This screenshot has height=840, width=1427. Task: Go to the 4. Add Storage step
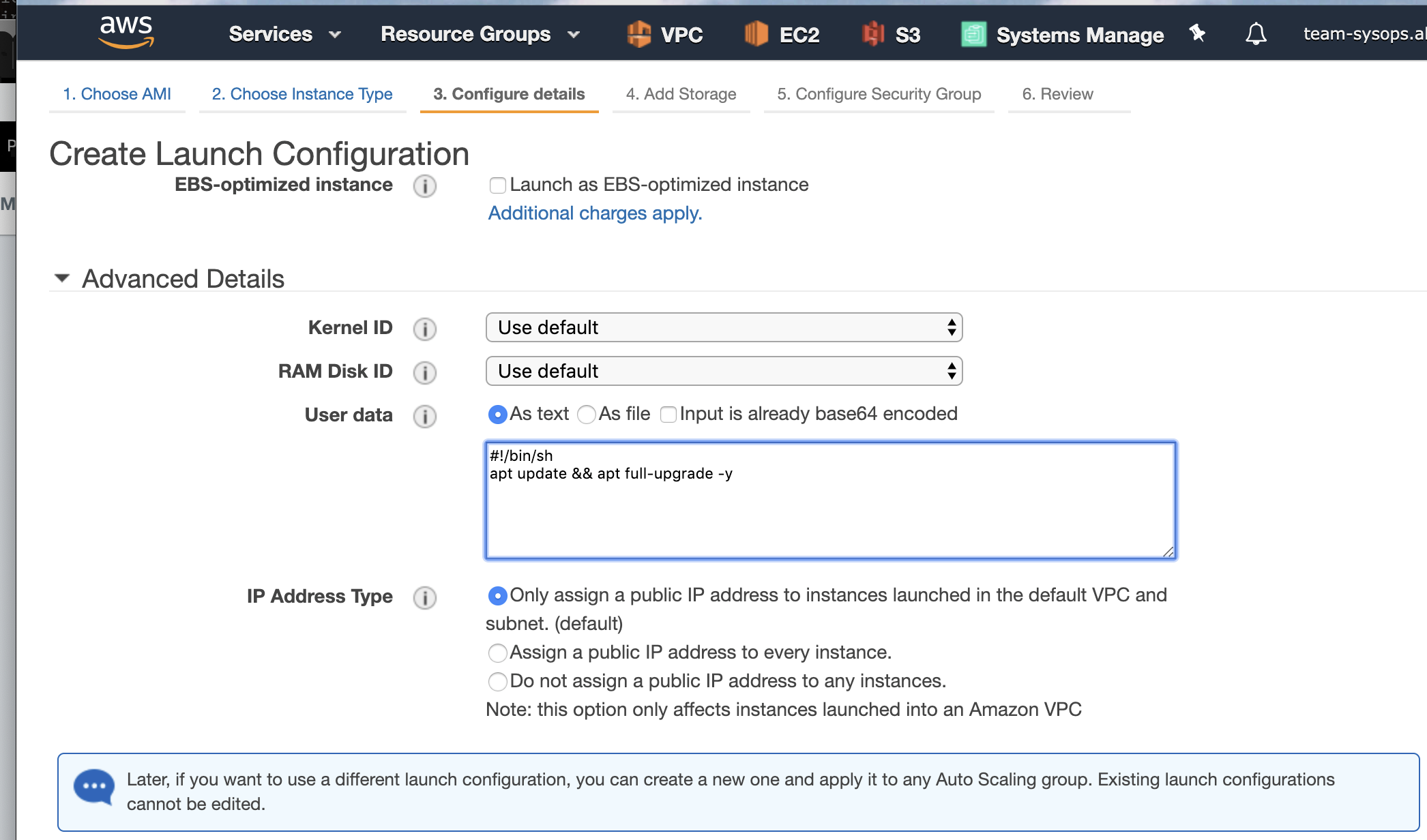(x=681, y=94)
